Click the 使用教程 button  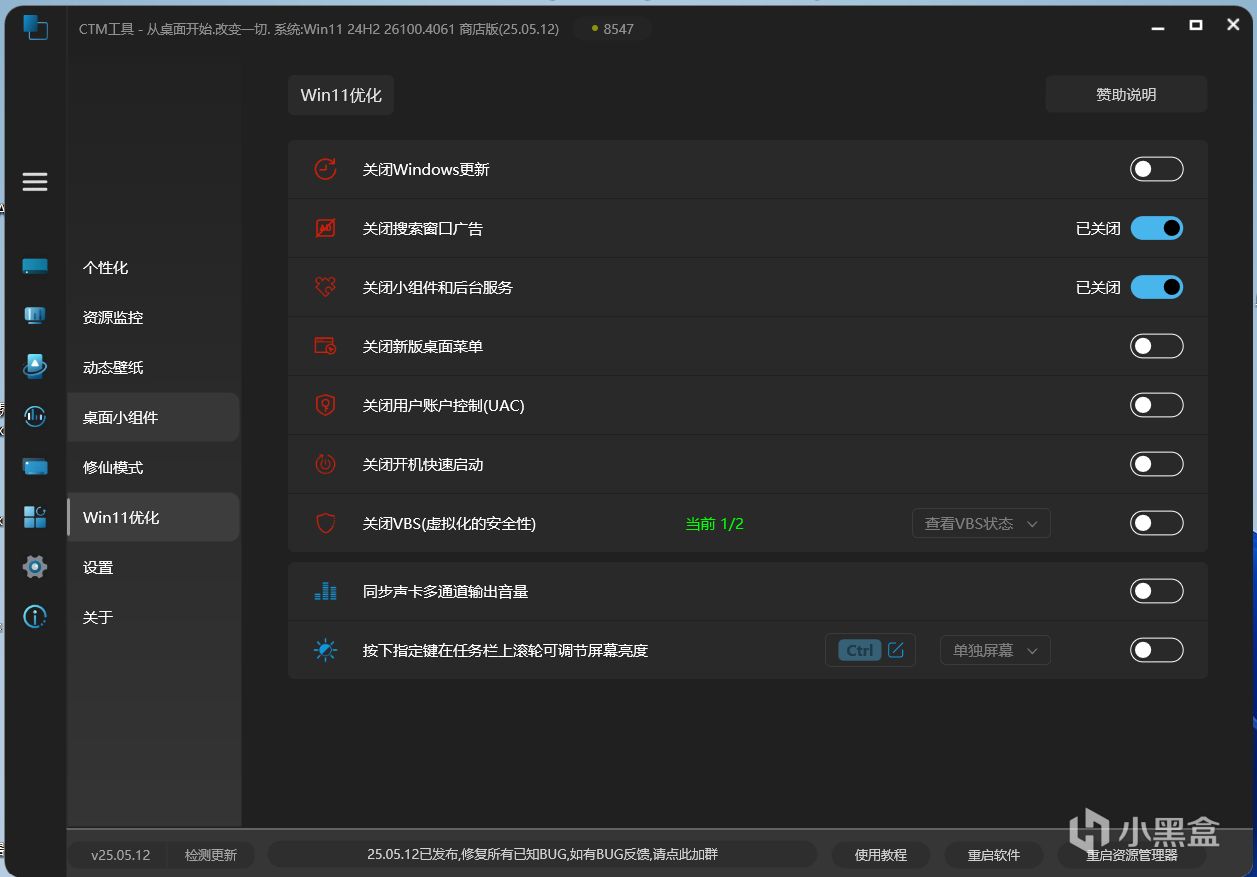click(881, 855)
